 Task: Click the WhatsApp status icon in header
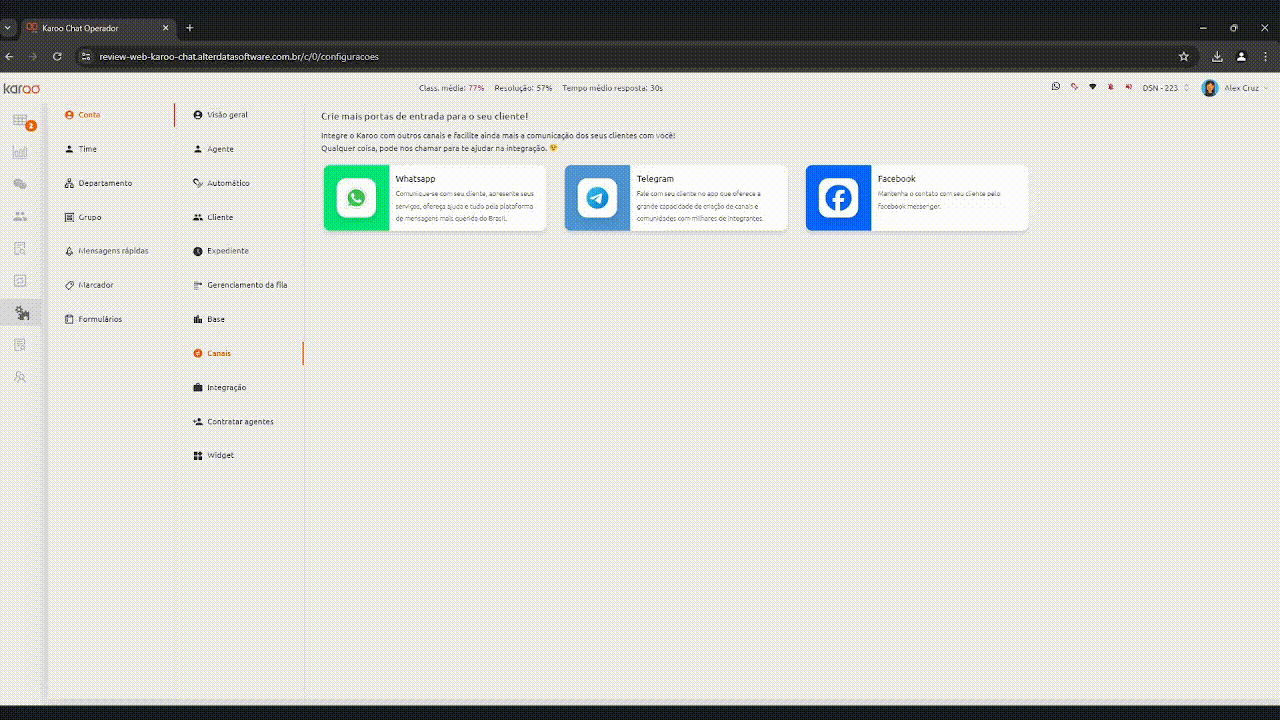[x=1055, y=87]
